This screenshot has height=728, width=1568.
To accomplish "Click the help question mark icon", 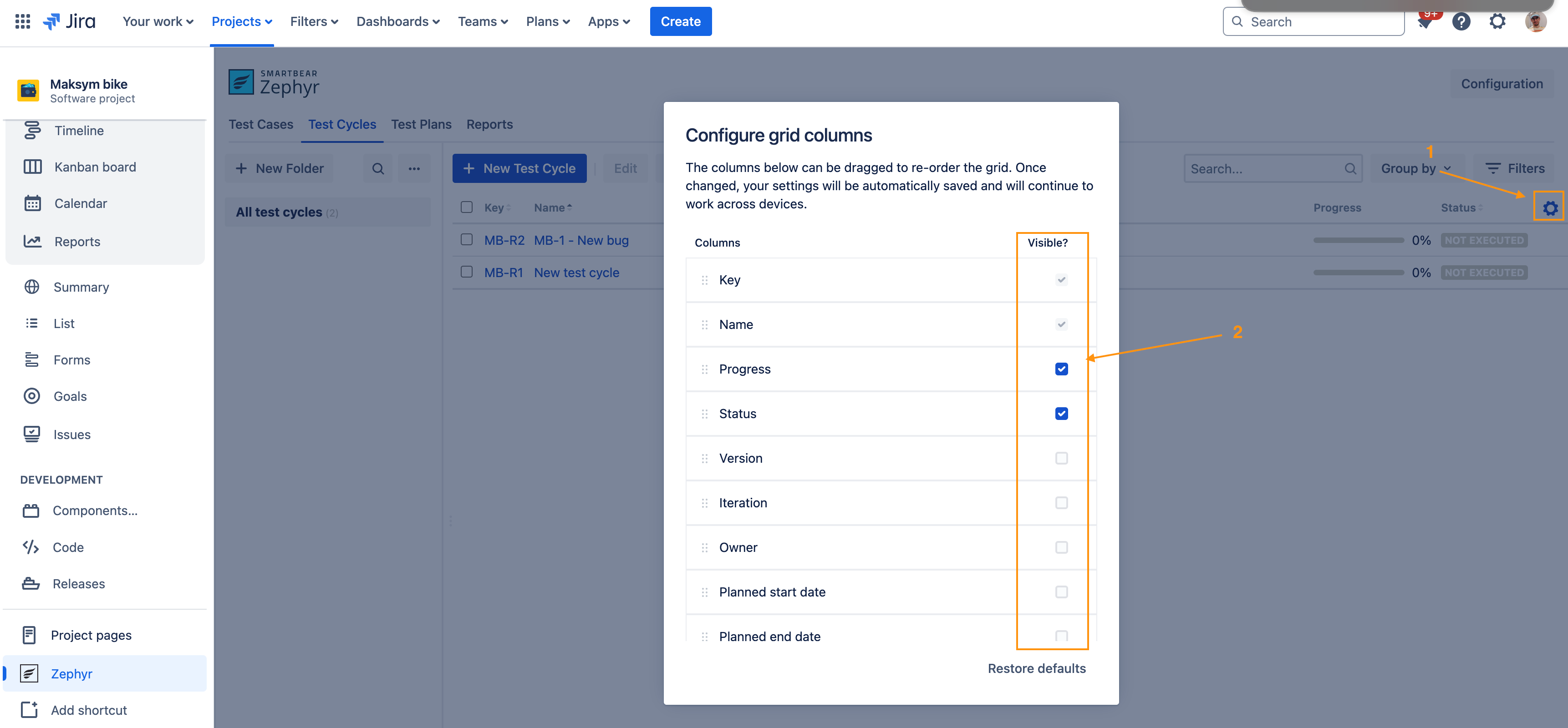I will 1461,21.
